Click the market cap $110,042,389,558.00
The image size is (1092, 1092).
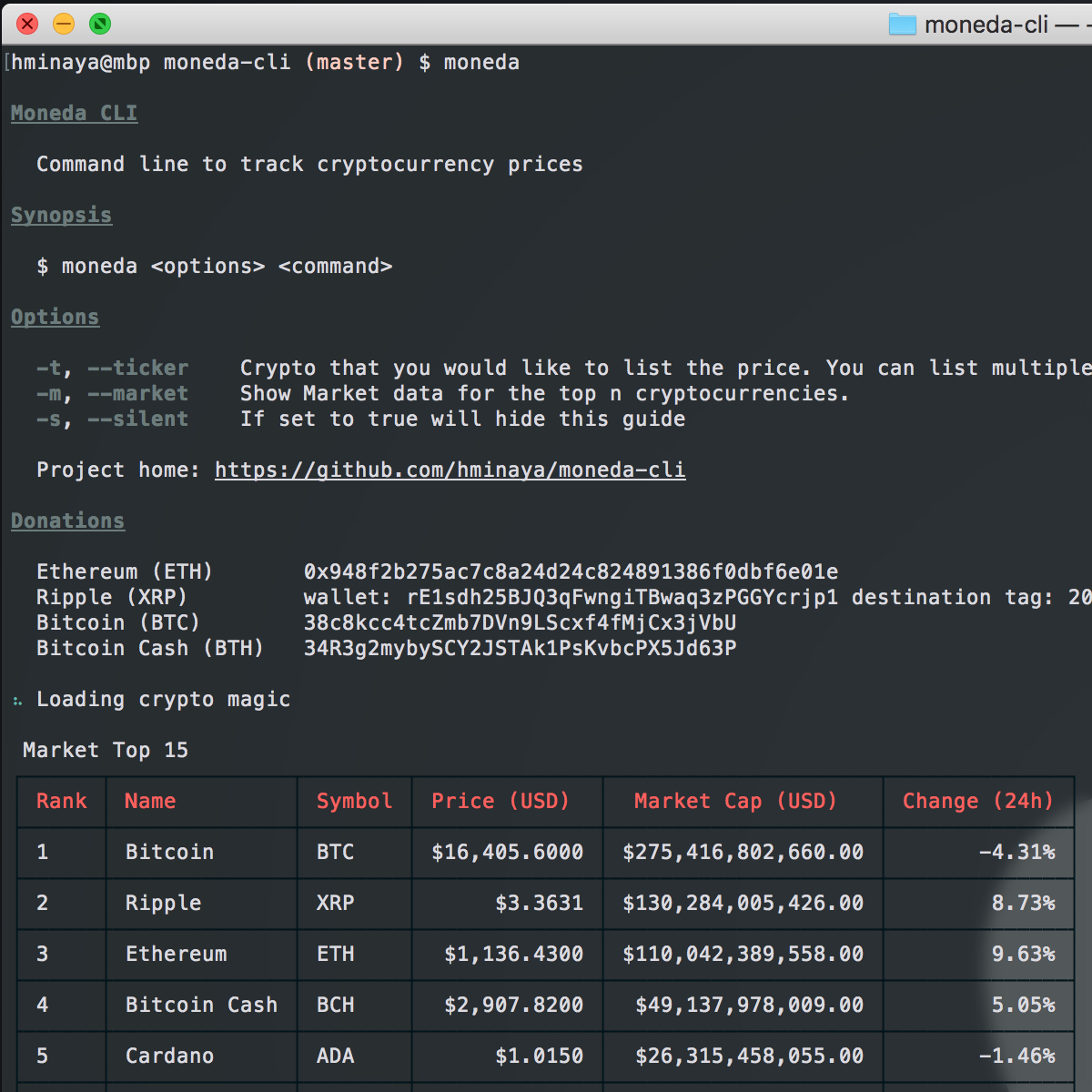(743, 954)
